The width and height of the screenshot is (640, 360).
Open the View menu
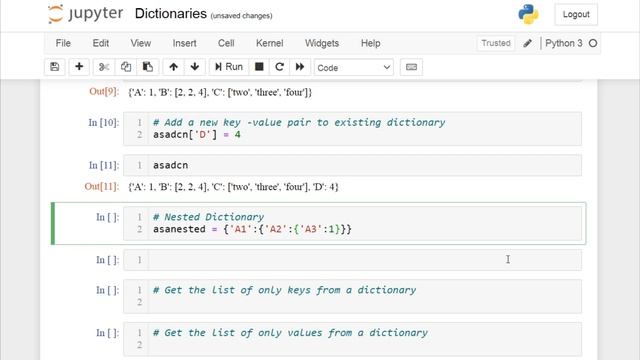[x=141, y=43]
